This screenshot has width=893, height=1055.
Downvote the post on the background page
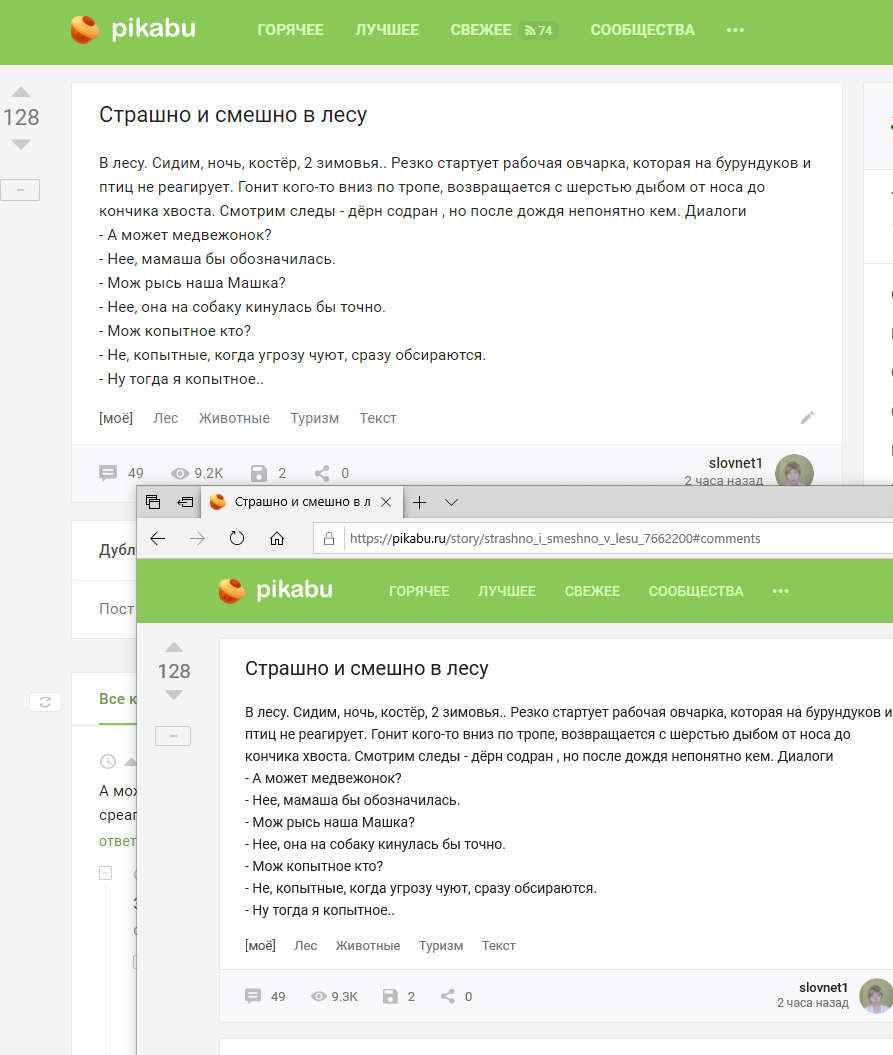coord(21,145)
